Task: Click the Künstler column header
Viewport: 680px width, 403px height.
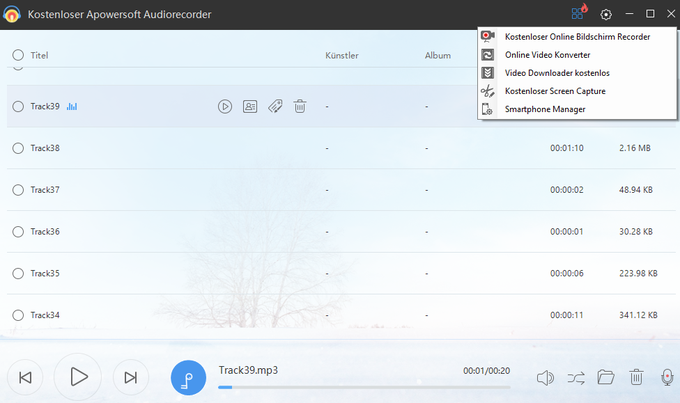Action: (x=342, y=56)
